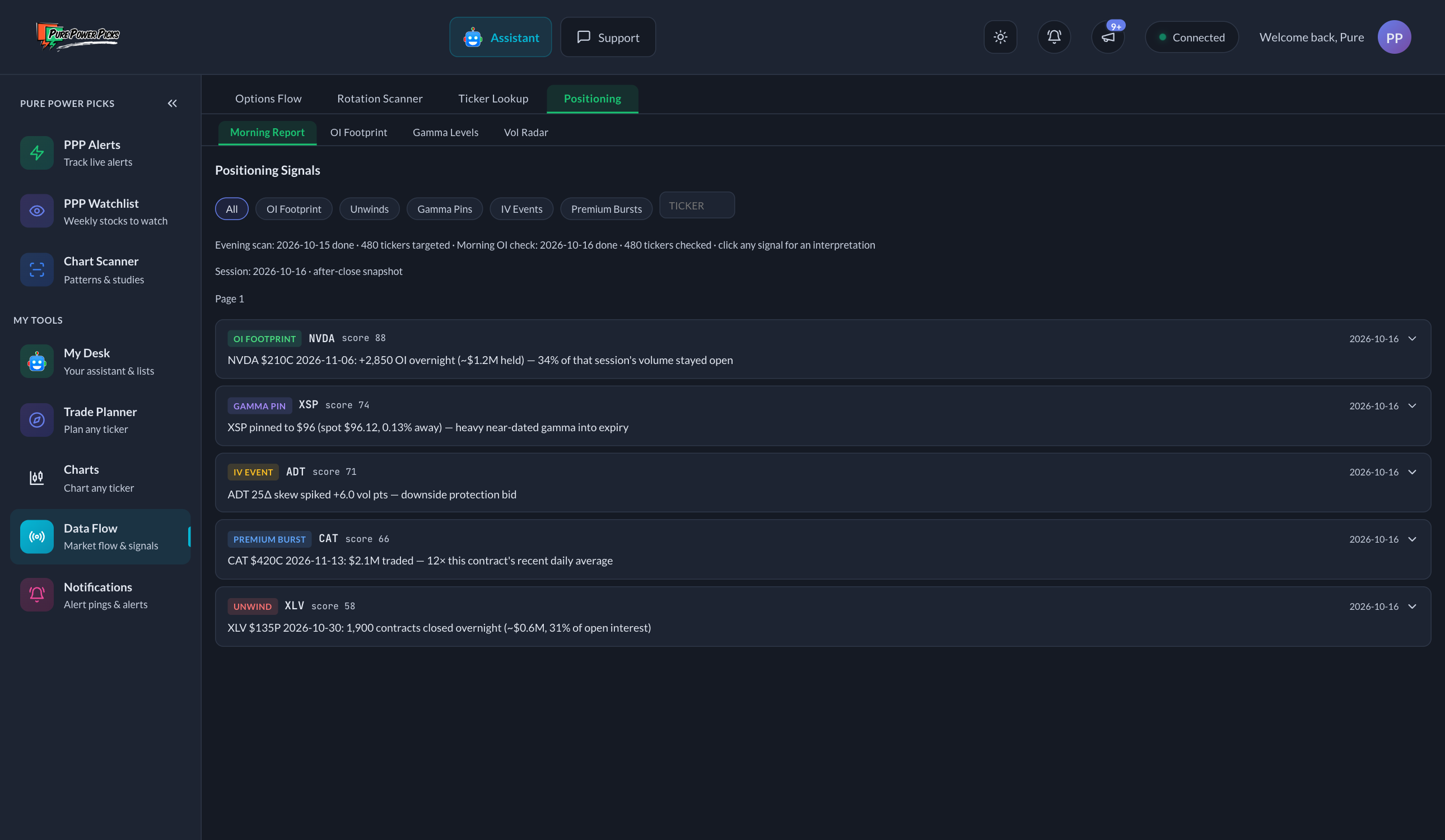Click the PPP Watchlist eye icon

point(37,211)
